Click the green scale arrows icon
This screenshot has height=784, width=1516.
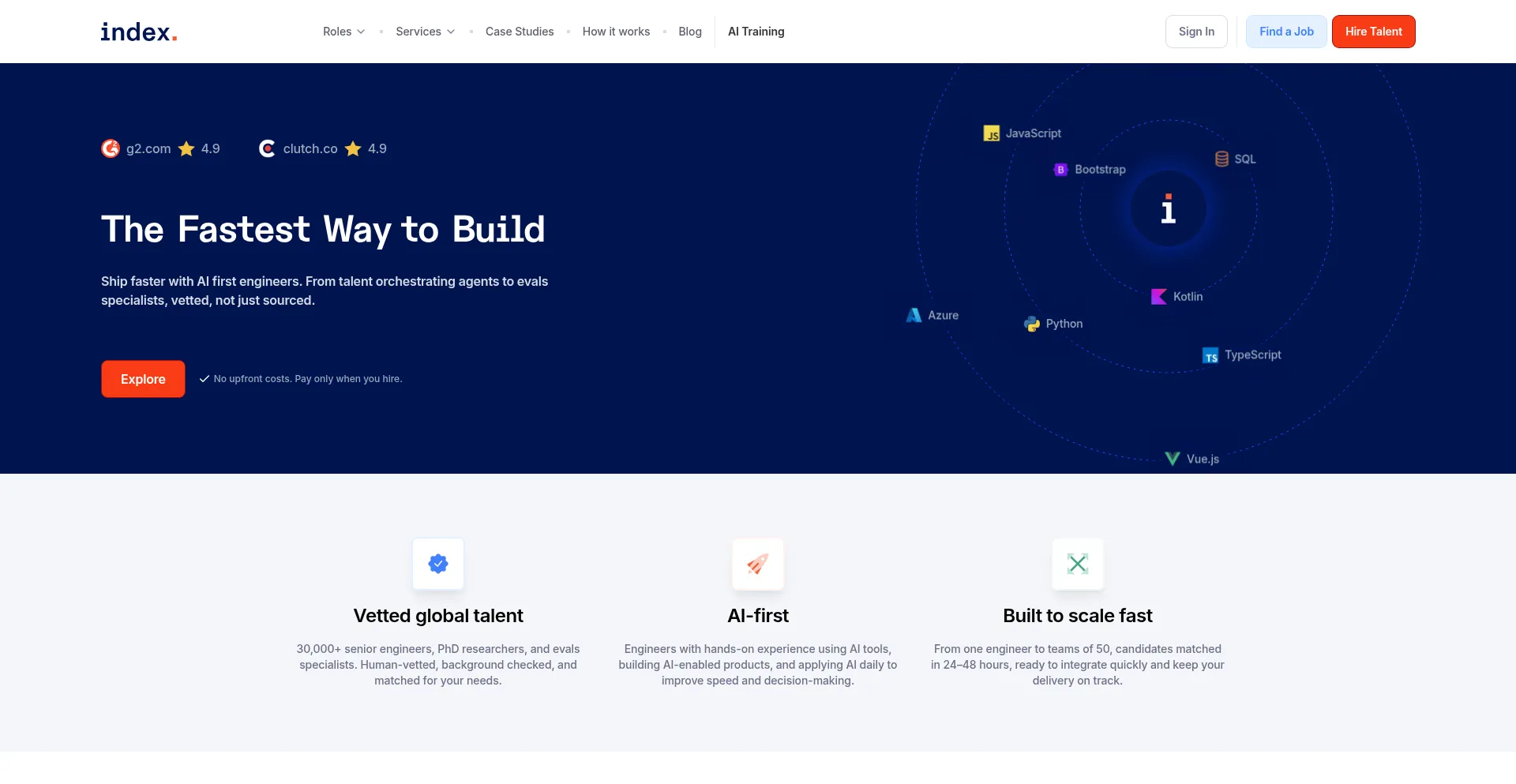pyautogui.click(x=1078, y=564)
